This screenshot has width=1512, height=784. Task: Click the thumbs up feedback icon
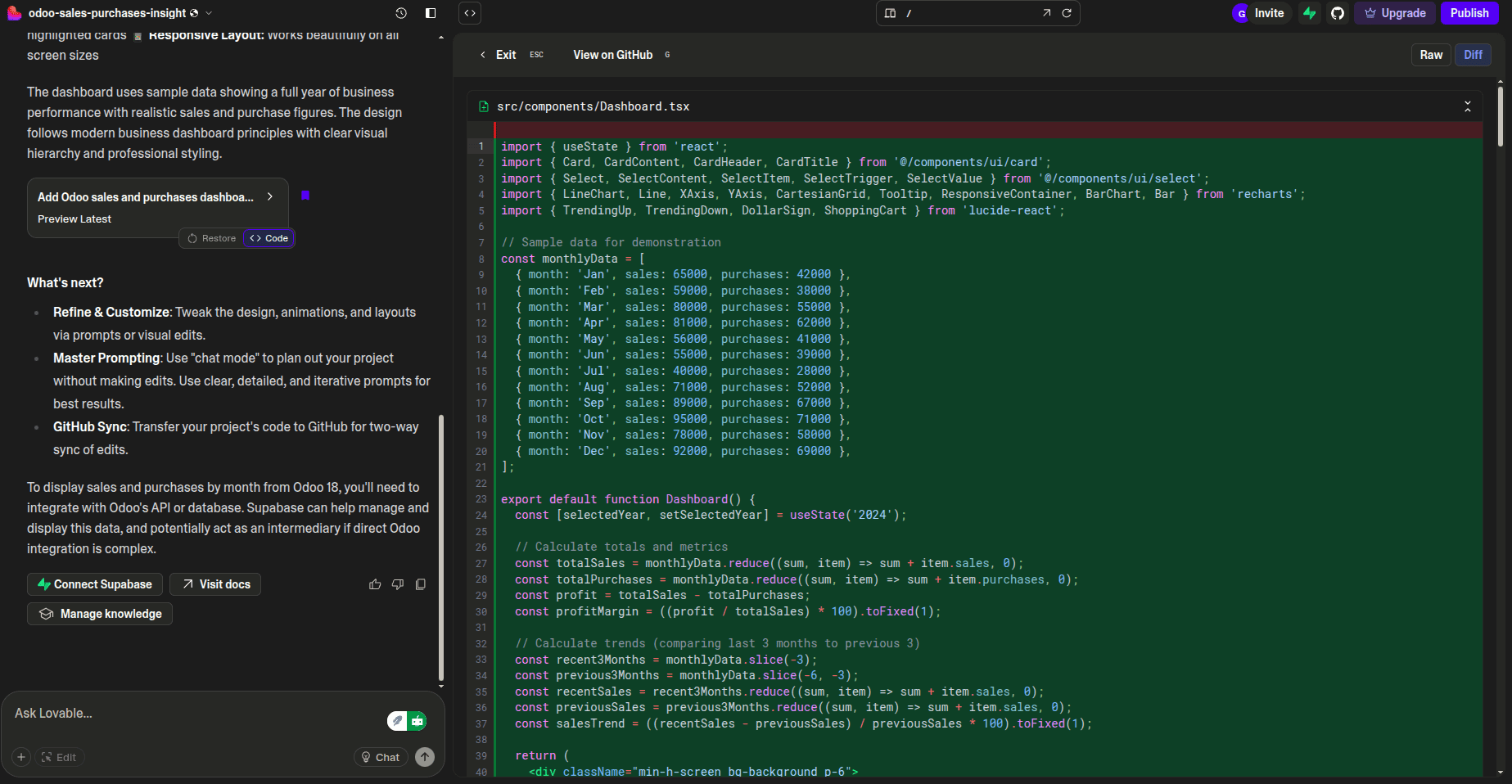click(x=375, y=584)
